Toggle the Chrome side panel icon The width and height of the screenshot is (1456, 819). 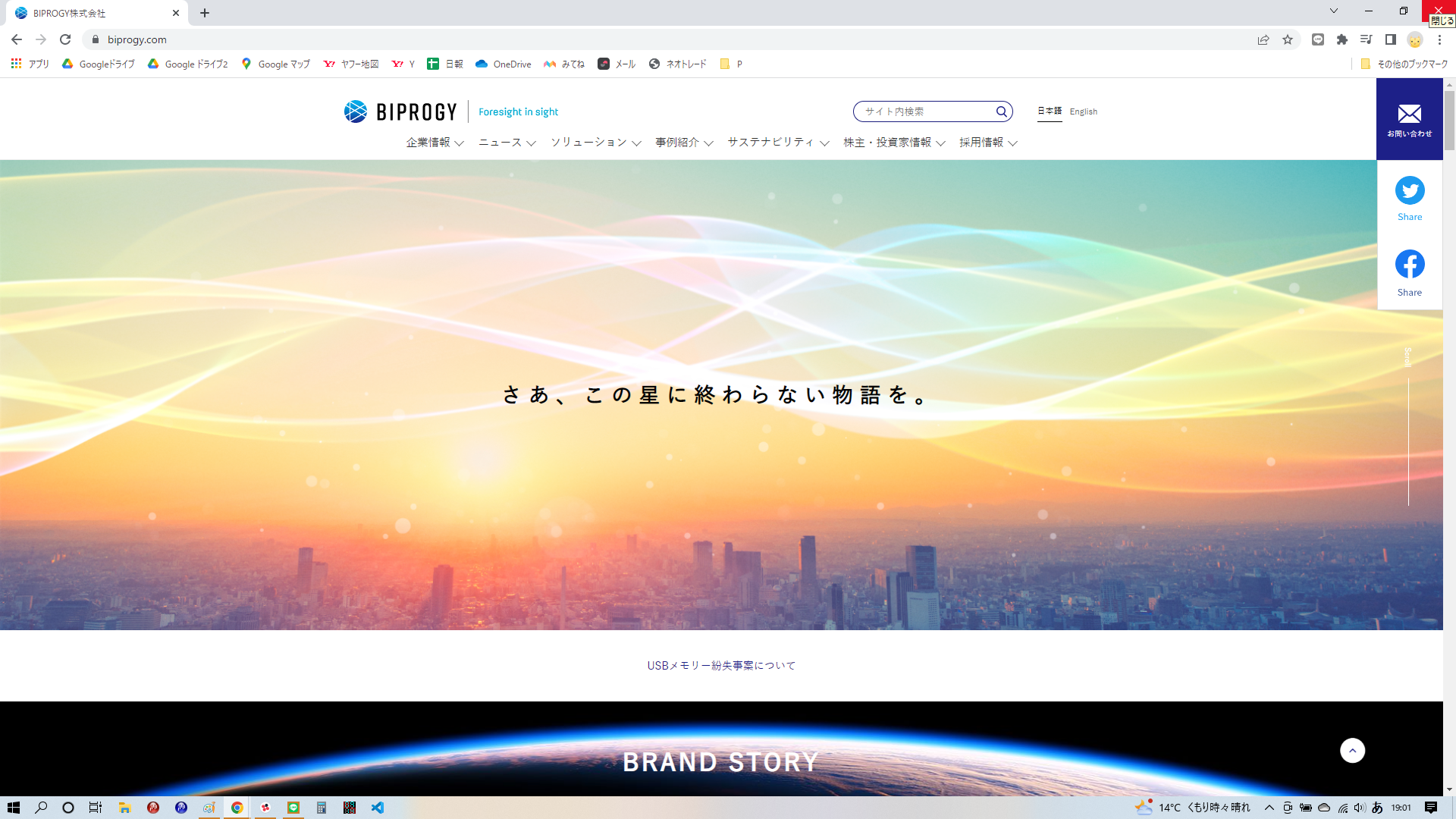click(x=1391, y=39)
